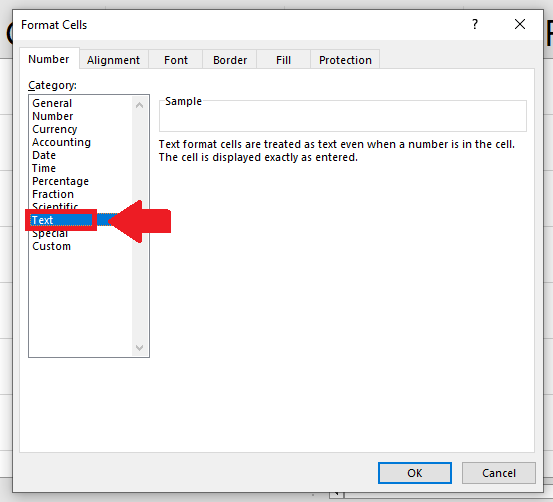Select the Currency category

[x=55, y=129]
